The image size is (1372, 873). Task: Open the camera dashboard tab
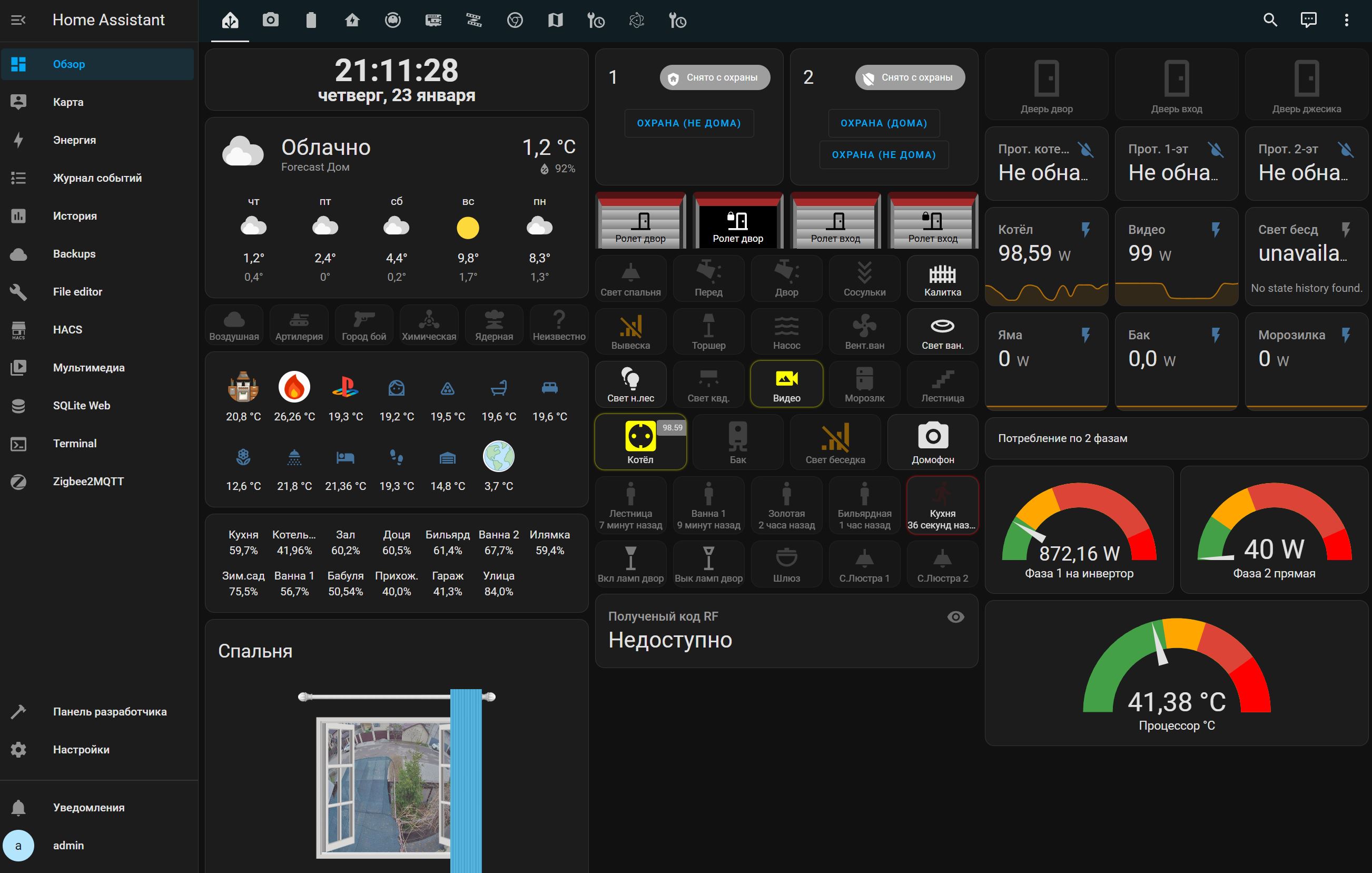[x=270, y=21]
